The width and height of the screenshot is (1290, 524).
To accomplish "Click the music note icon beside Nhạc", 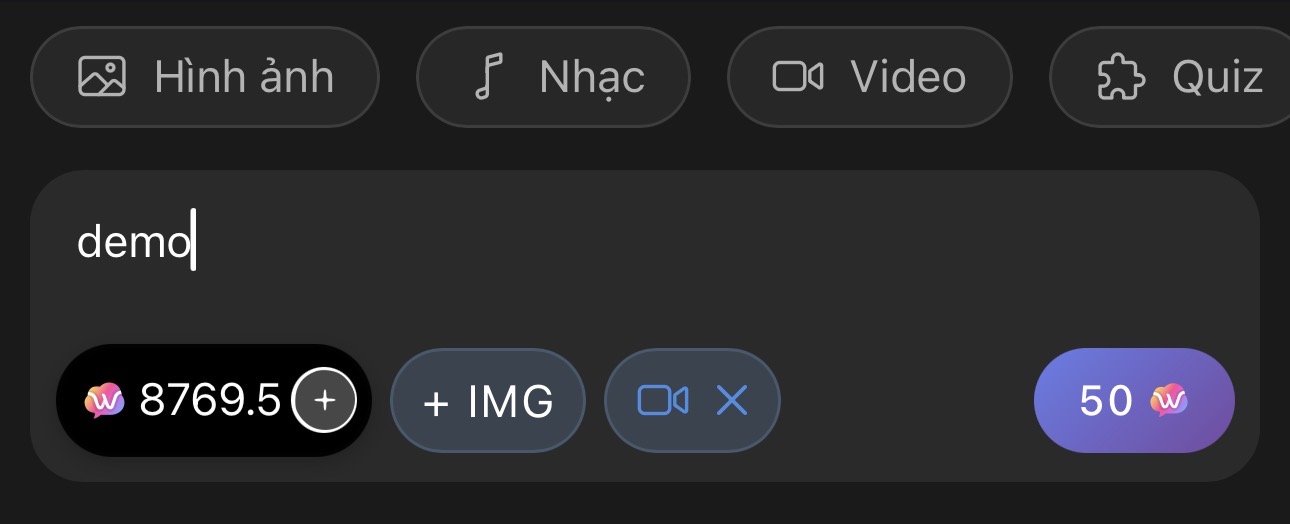I will pyautogui.click(x=487, y=77).
